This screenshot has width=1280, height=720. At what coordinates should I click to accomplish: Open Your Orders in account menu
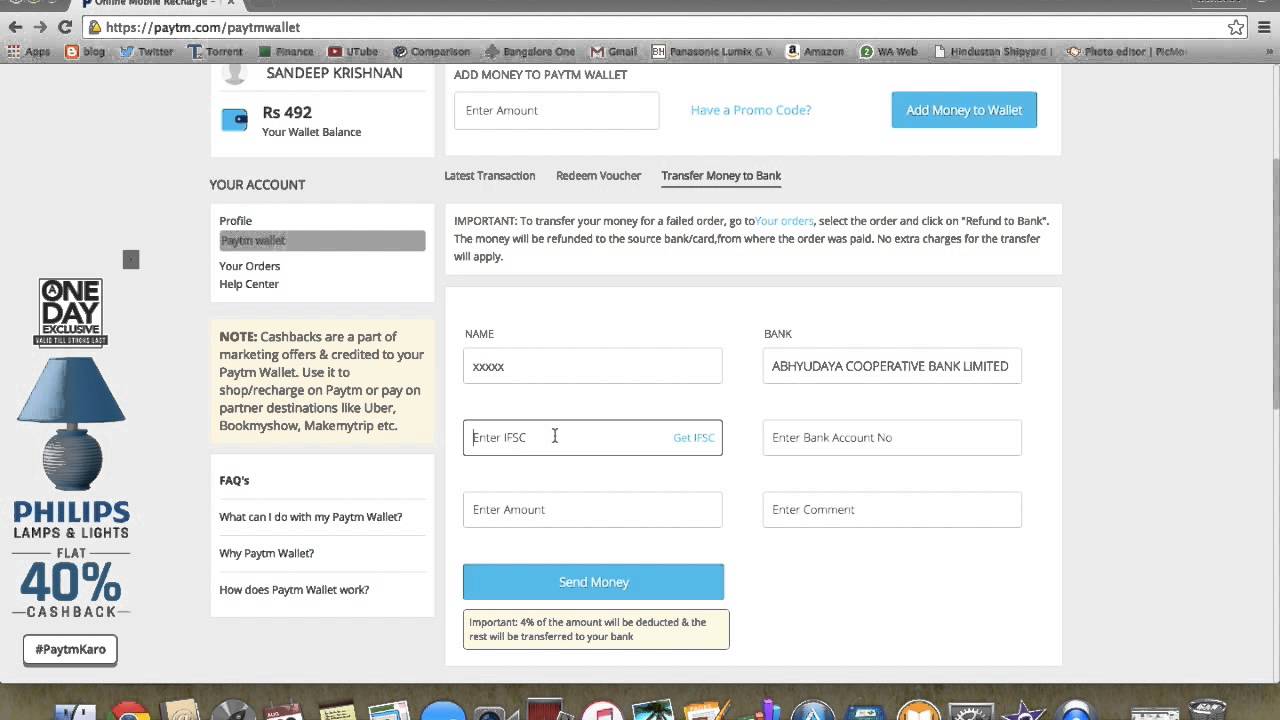coord(250,266)
